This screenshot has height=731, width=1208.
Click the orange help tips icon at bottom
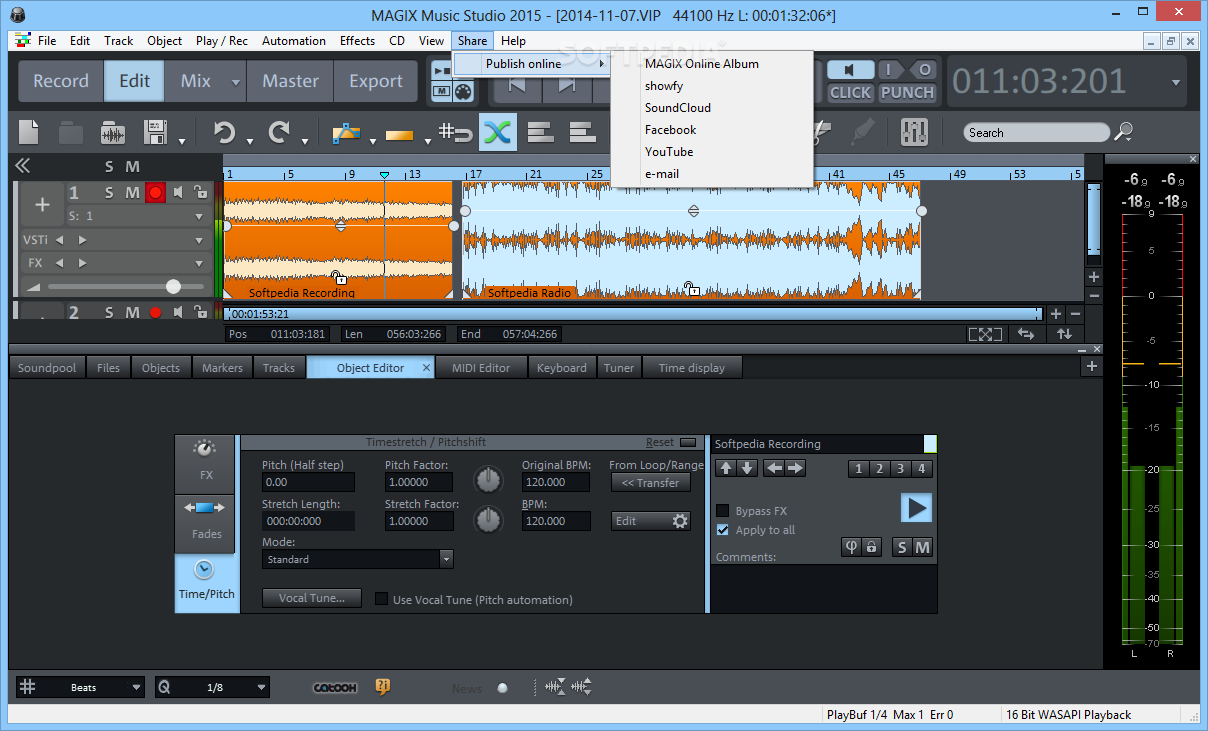click(x=382, y=687)
